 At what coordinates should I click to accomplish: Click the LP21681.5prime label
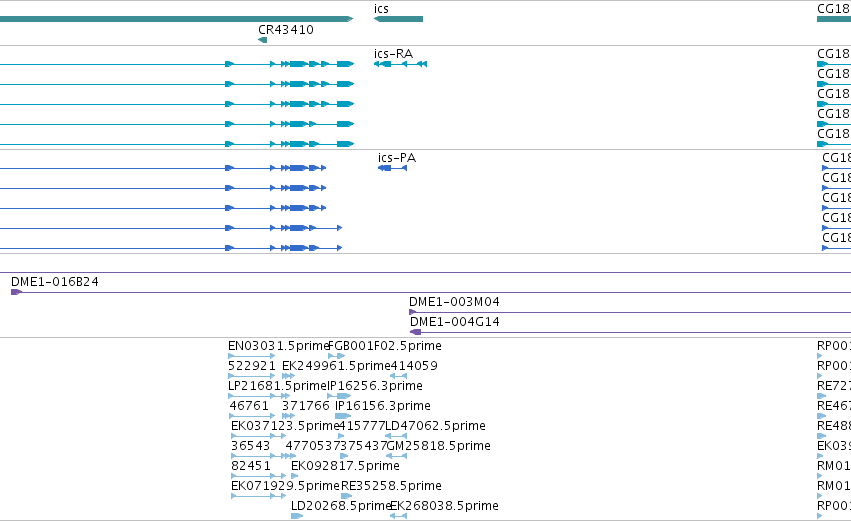pos(278,386)
